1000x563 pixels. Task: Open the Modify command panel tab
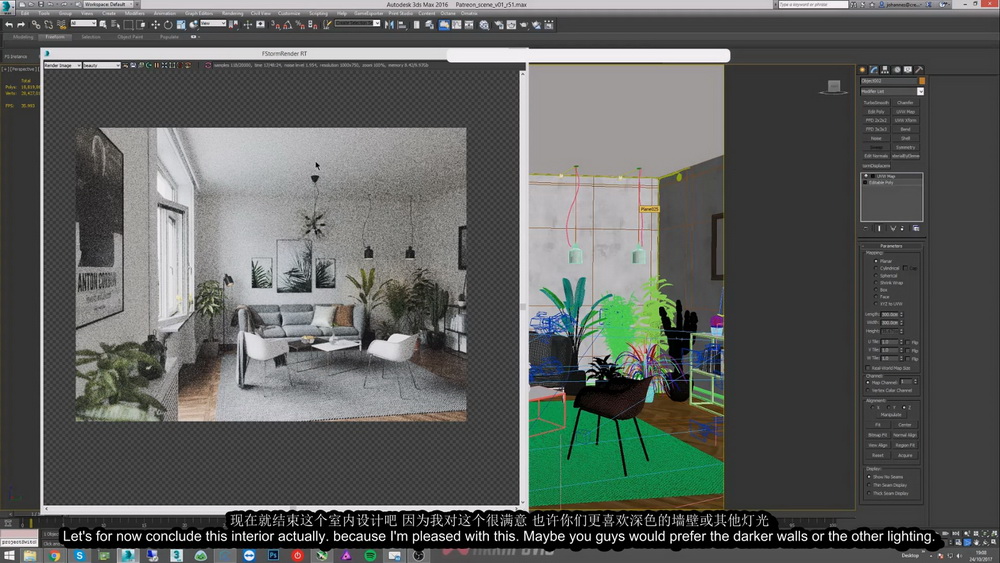coord(874,69)
